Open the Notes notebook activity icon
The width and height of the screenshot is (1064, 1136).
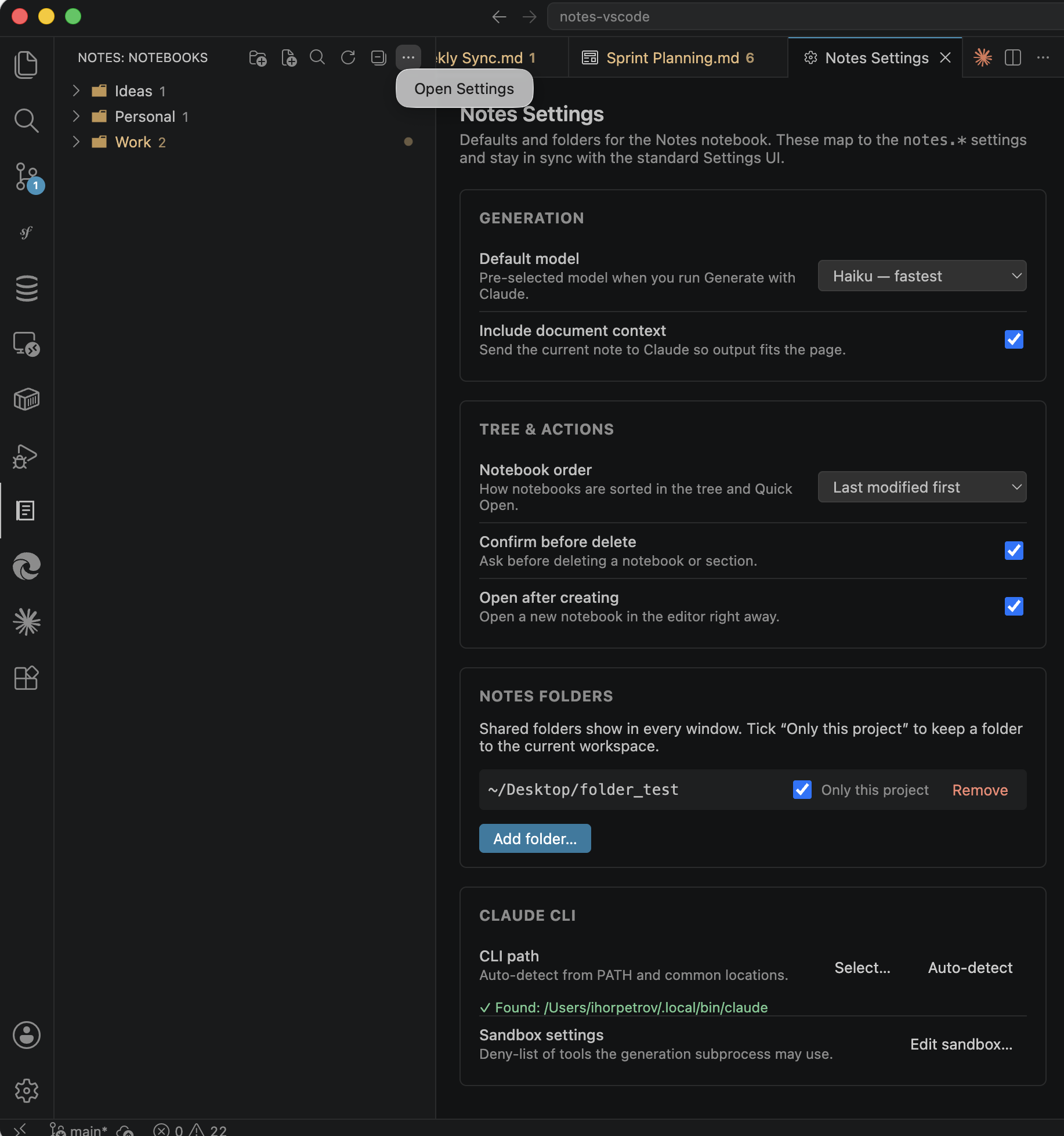click(26, 511)
